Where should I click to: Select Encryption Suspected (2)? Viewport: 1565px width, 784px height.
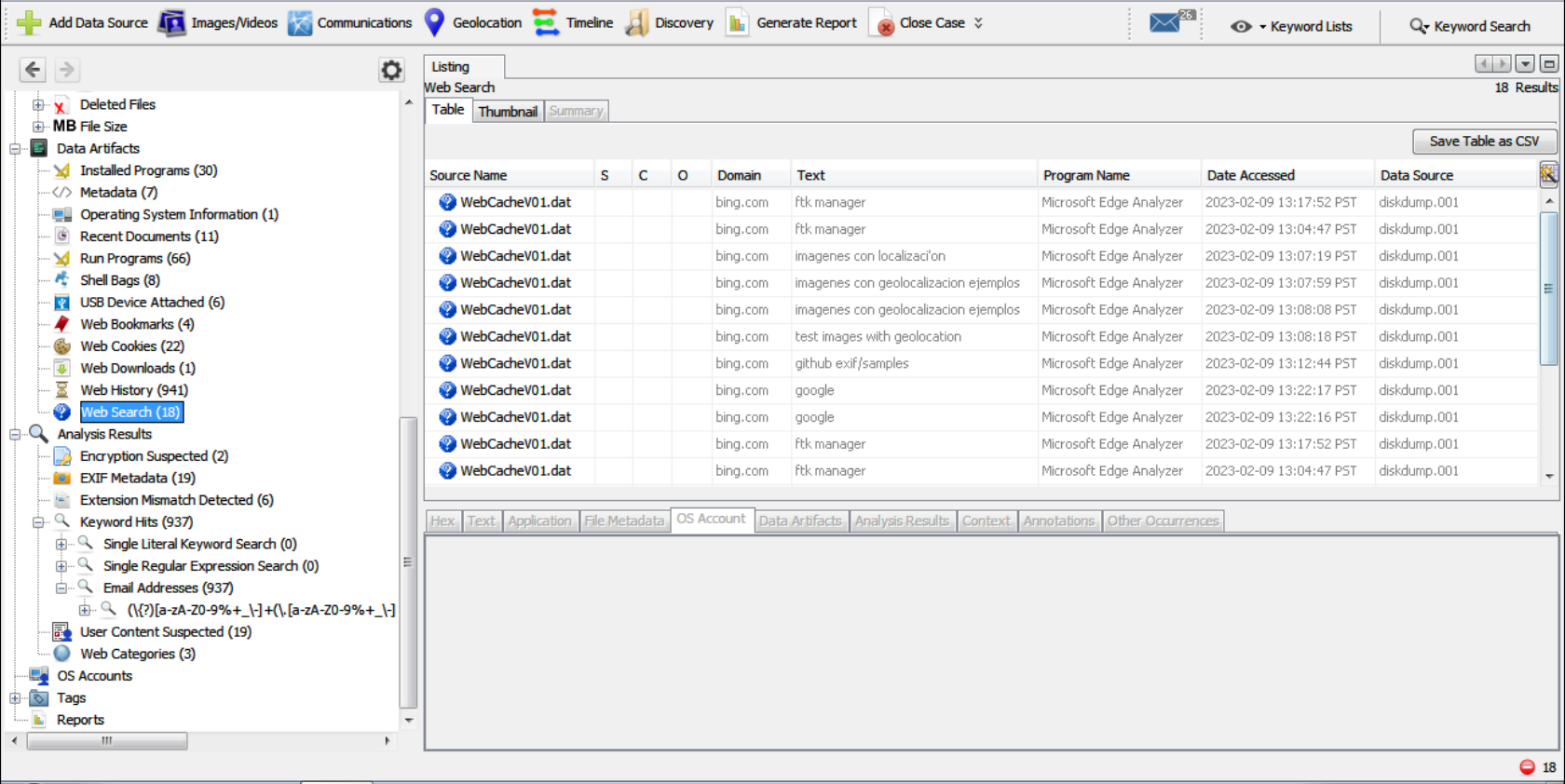tap(154, 456)
